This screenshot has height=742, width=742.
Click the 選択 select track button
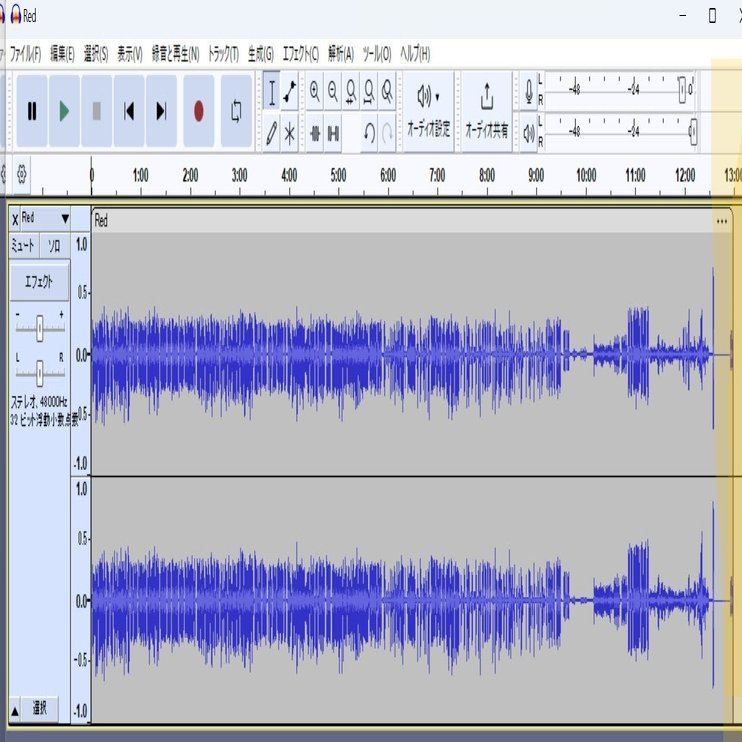tap(40, 709)
